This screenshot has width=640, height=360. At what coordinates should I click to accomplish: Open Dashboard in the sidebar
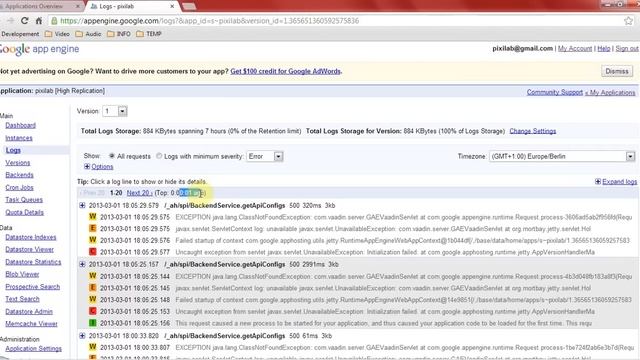tap(20, 125)
